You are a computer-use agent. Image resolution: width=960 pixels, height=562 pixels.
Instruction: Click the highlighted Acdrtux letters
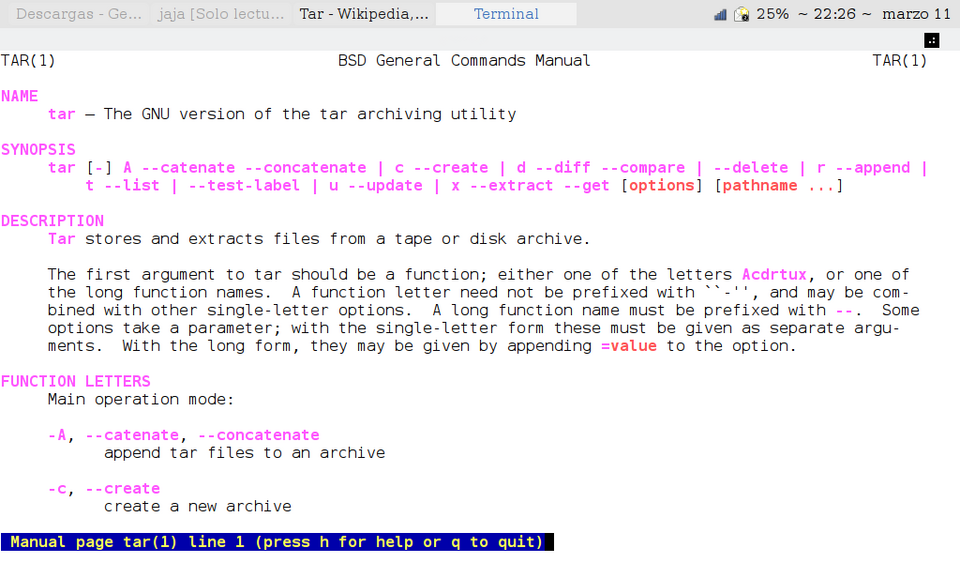[774, 274]
